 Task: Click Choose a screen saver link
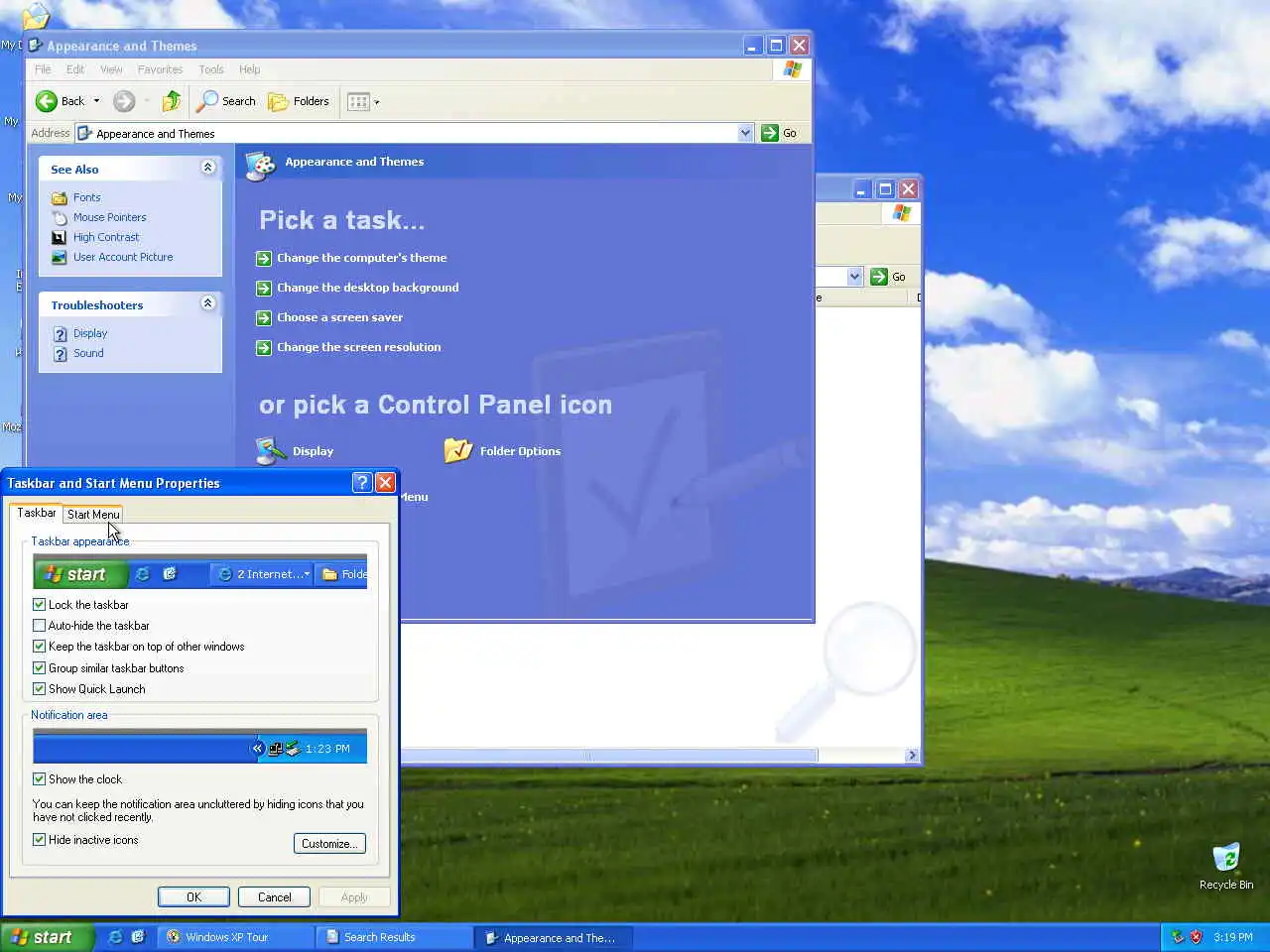(x=339, y=317)
